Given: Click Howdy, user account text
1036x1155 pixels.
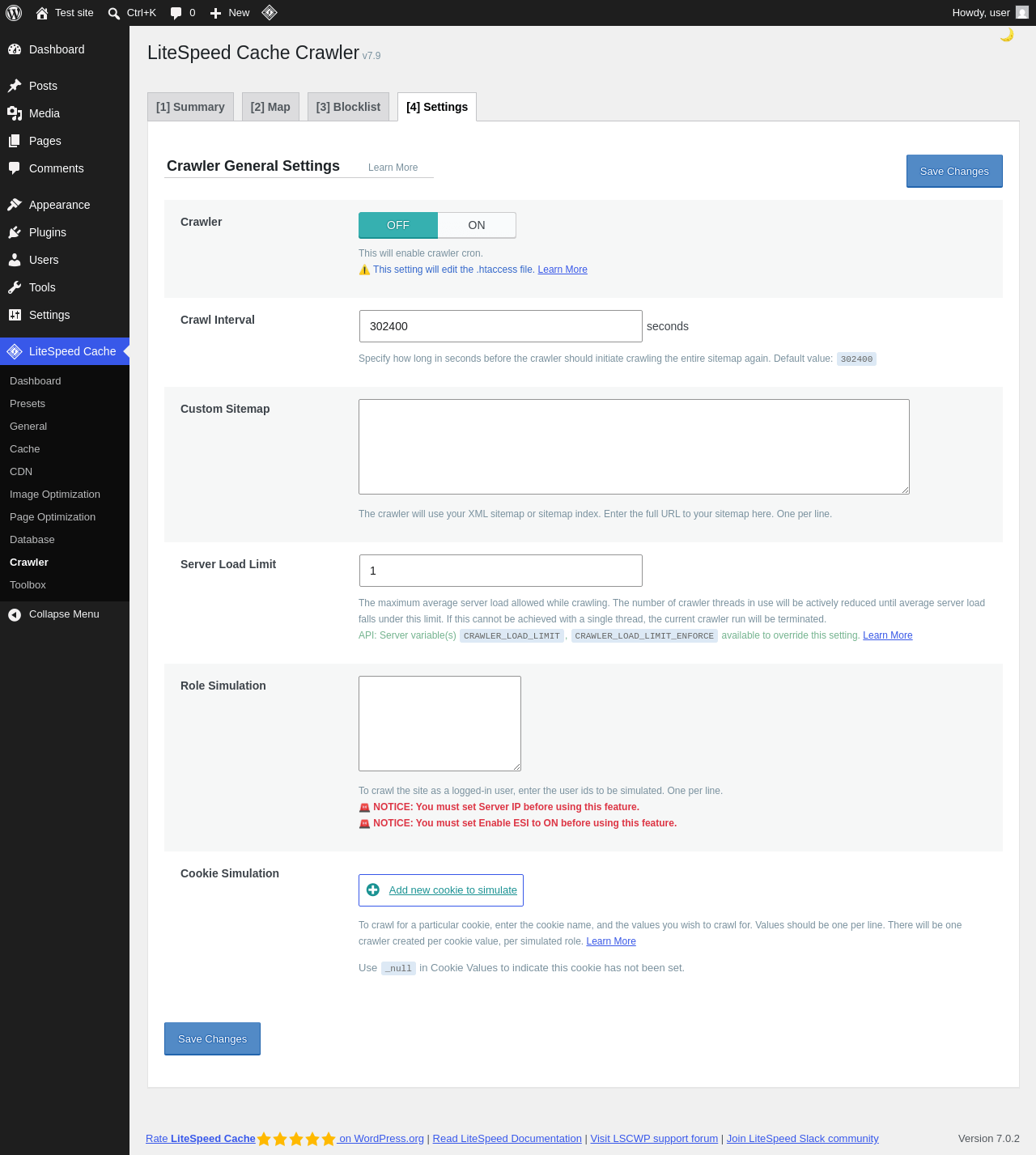Looking at the screenshot, I should coord(981,13).
